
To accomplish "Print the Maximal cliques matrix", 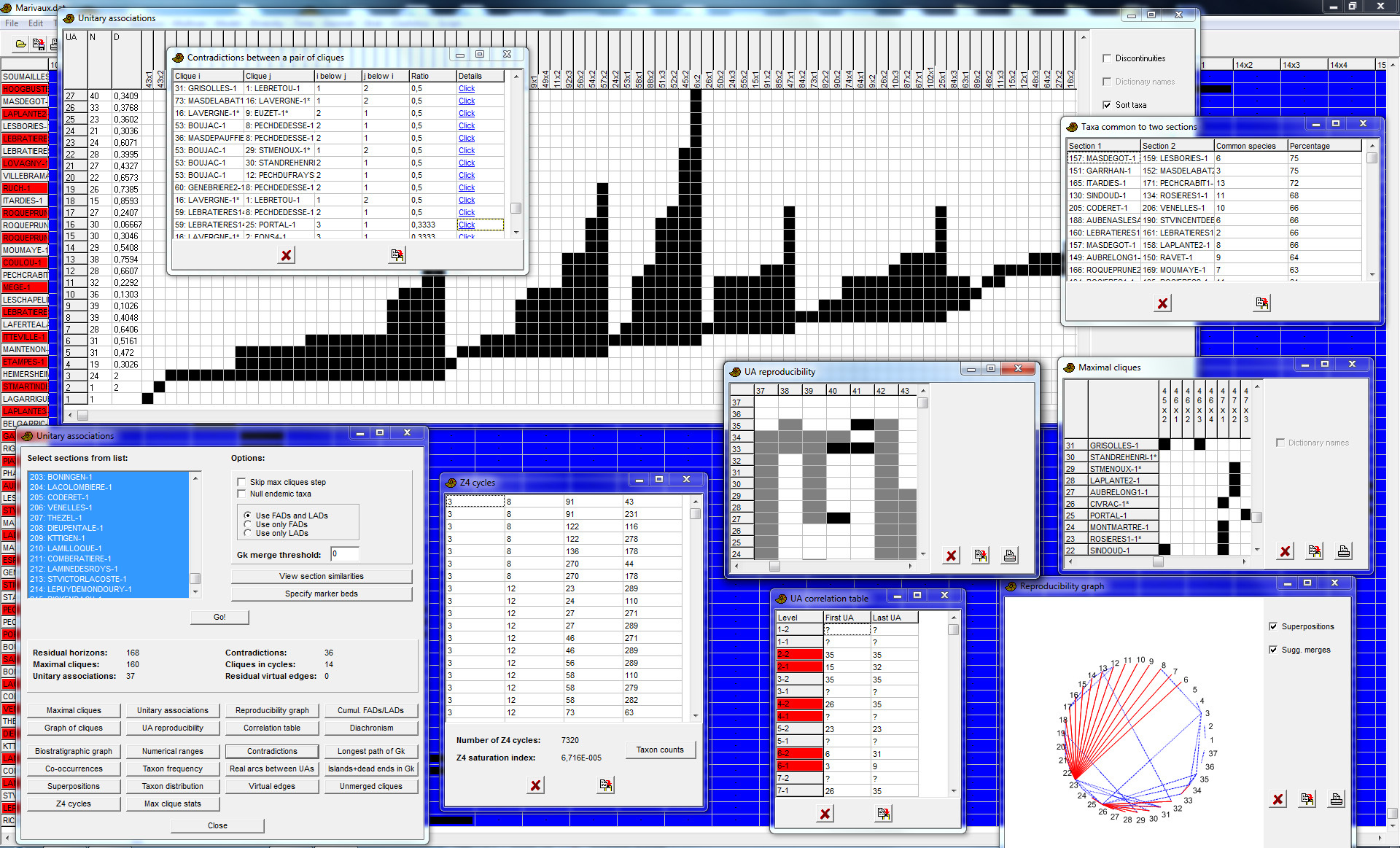I will [1343, 551].
